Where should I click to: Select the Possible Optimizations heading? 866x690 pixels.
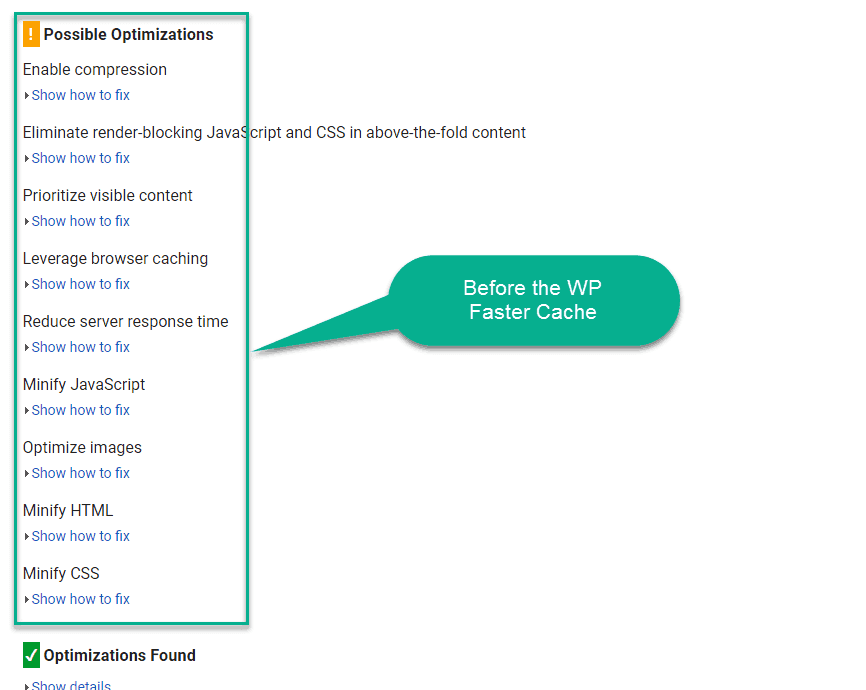tap(128, 34)
